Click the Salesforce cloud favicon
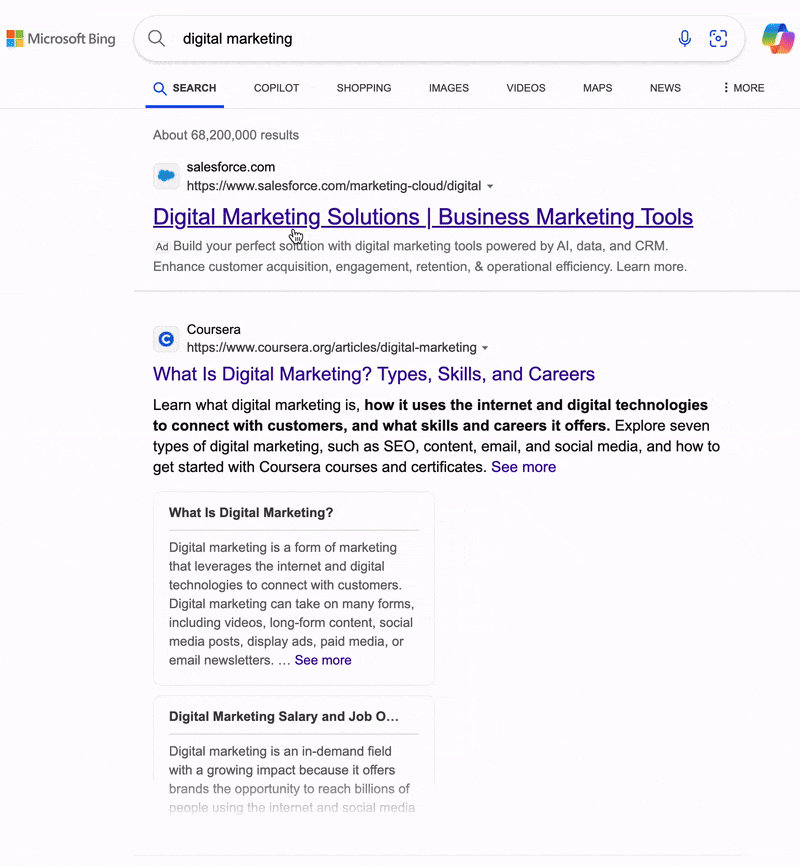 point(166,176)
